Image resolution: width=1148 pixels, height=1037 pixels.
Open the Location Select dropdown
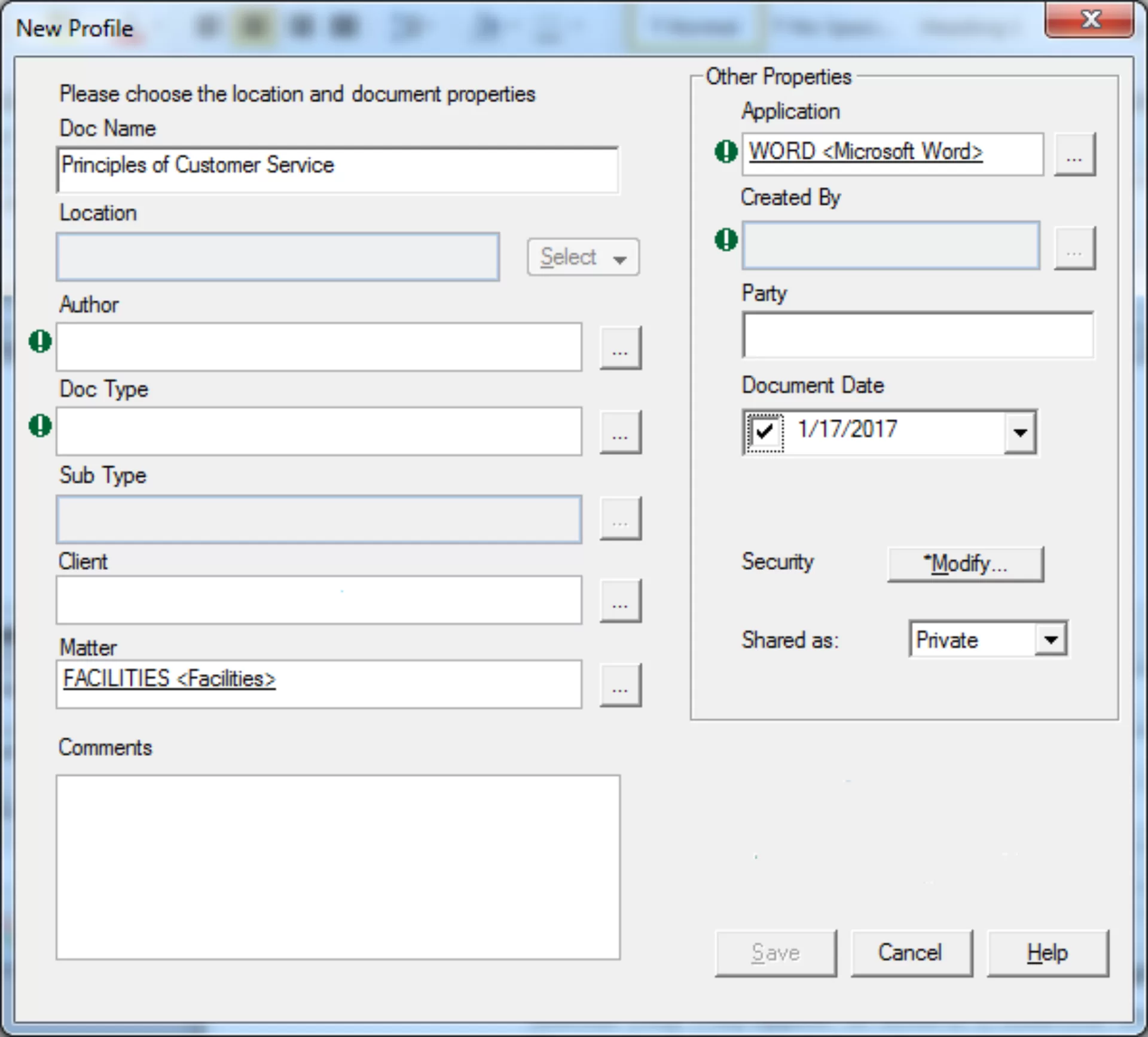(583, 257)
